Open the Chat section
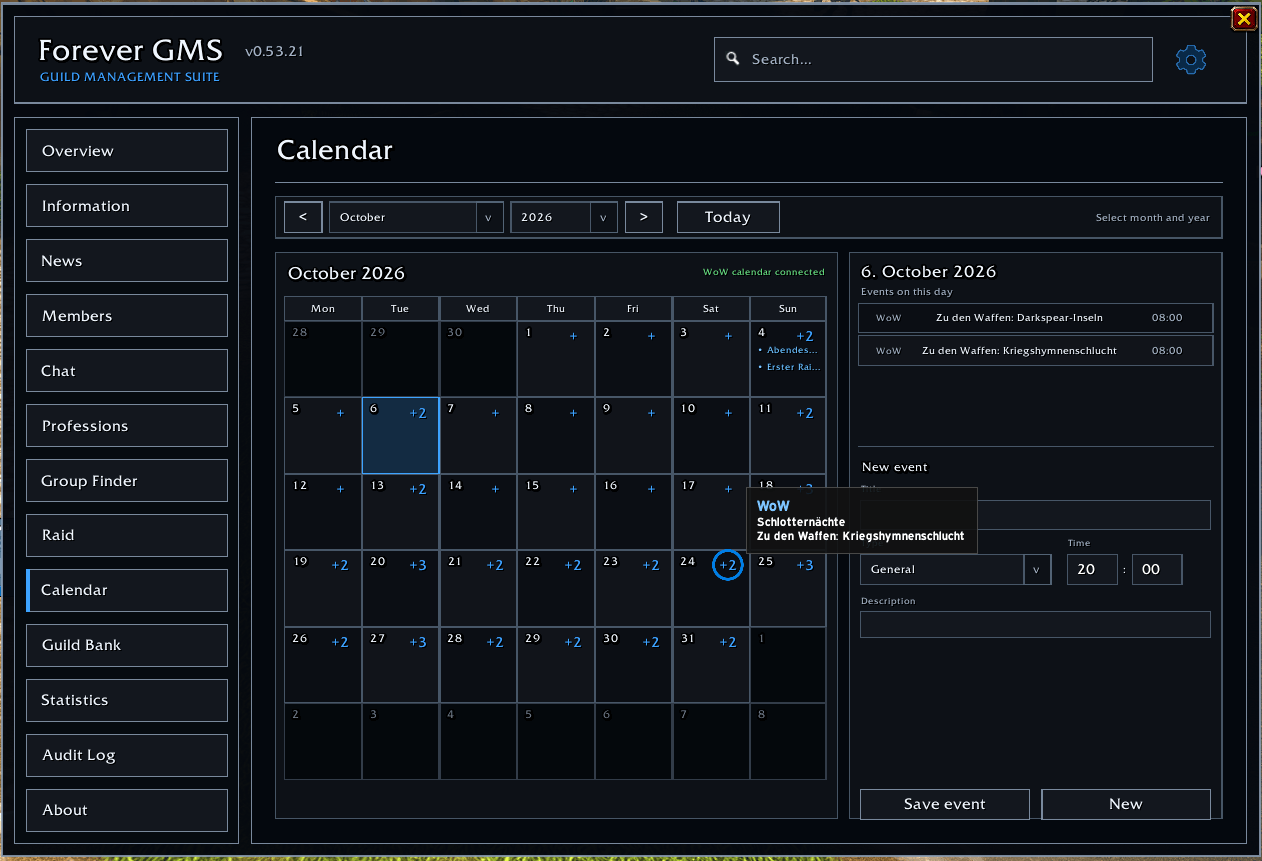The height and width of the screenshot is (861, 1262). 127,371
